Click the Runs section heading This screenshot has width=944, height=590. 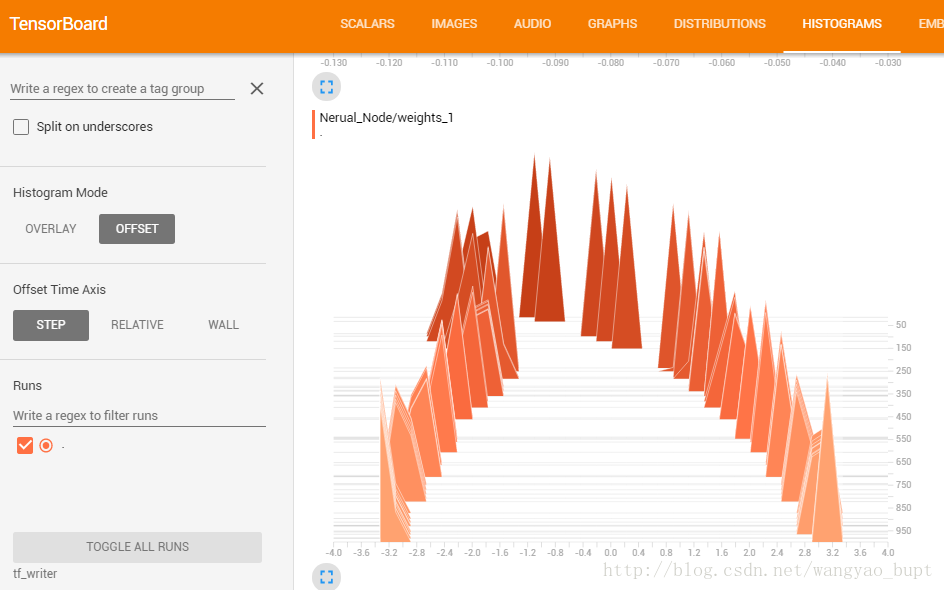(28, 386)
